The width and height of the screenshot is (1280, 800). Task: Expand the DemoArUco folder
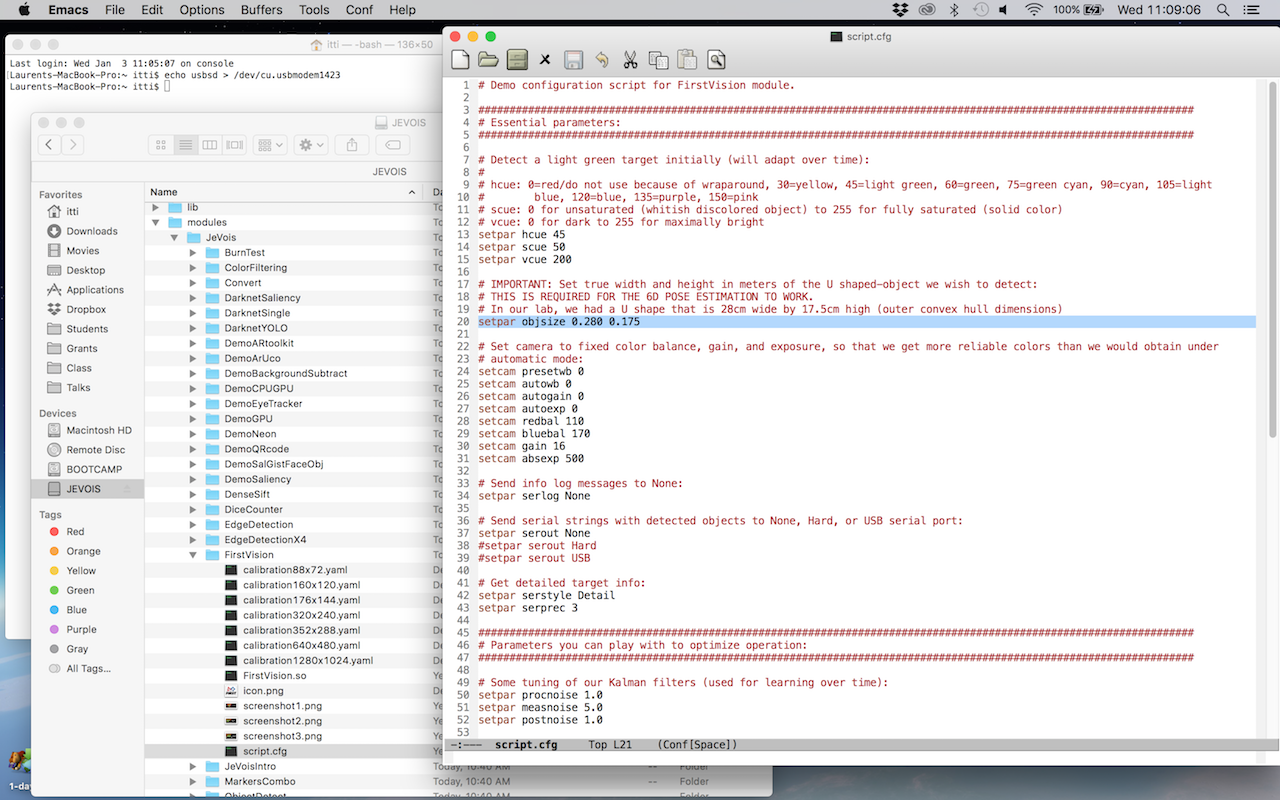(193, 358)
